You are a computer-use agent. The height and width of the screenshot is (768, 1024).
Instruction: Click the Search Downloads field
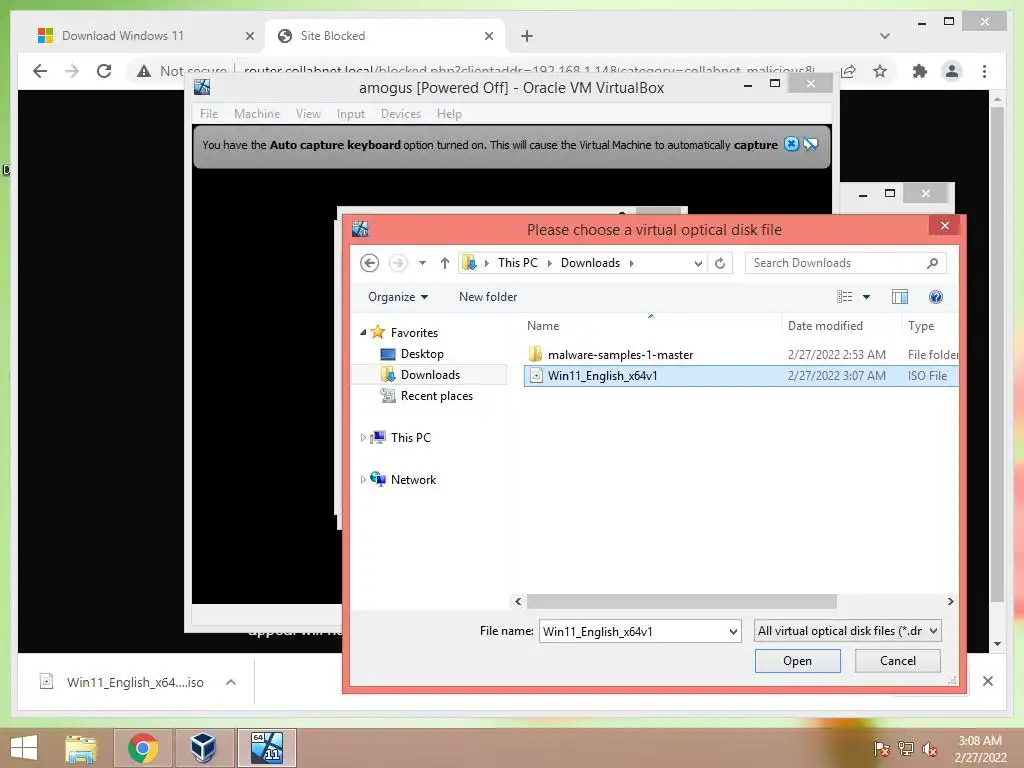[845, 263]
